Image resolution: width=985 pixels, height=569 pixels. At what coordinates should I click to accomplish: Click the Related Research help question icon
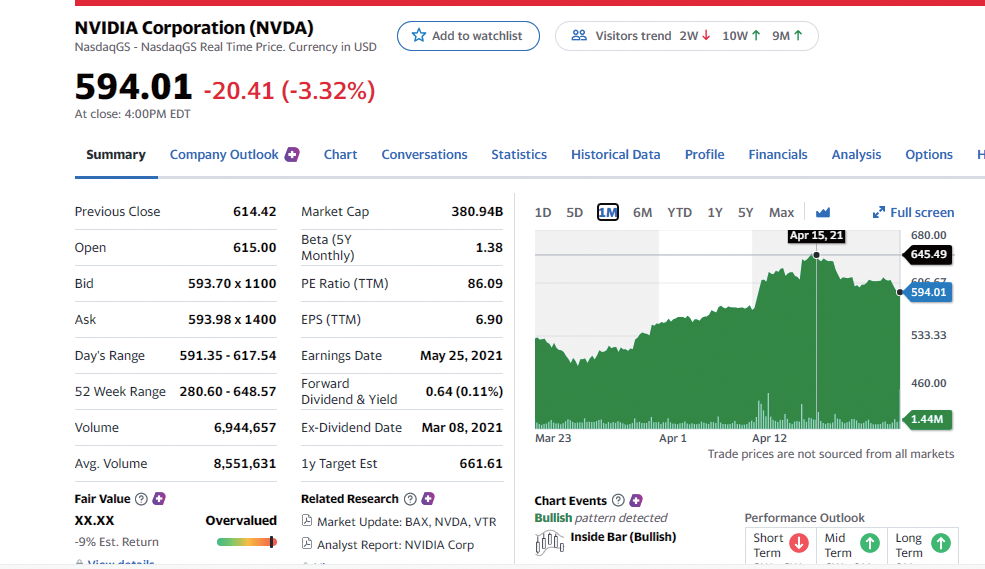click(410, 499)
